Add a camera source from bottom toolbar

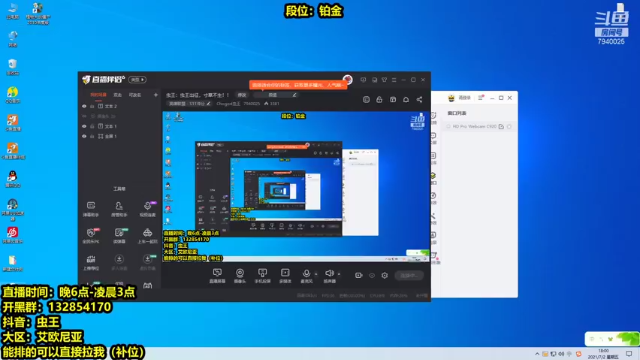[240, 276]
